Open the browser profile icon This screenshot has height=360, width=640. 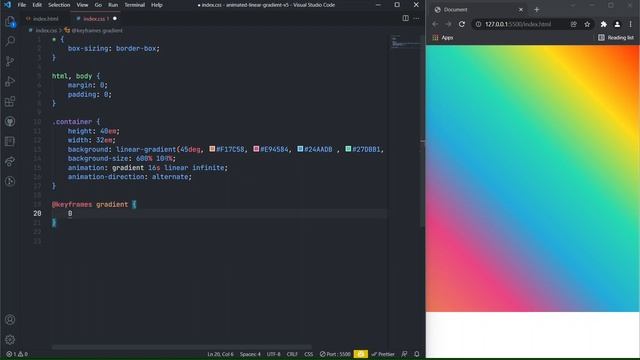tap(617, 24)
